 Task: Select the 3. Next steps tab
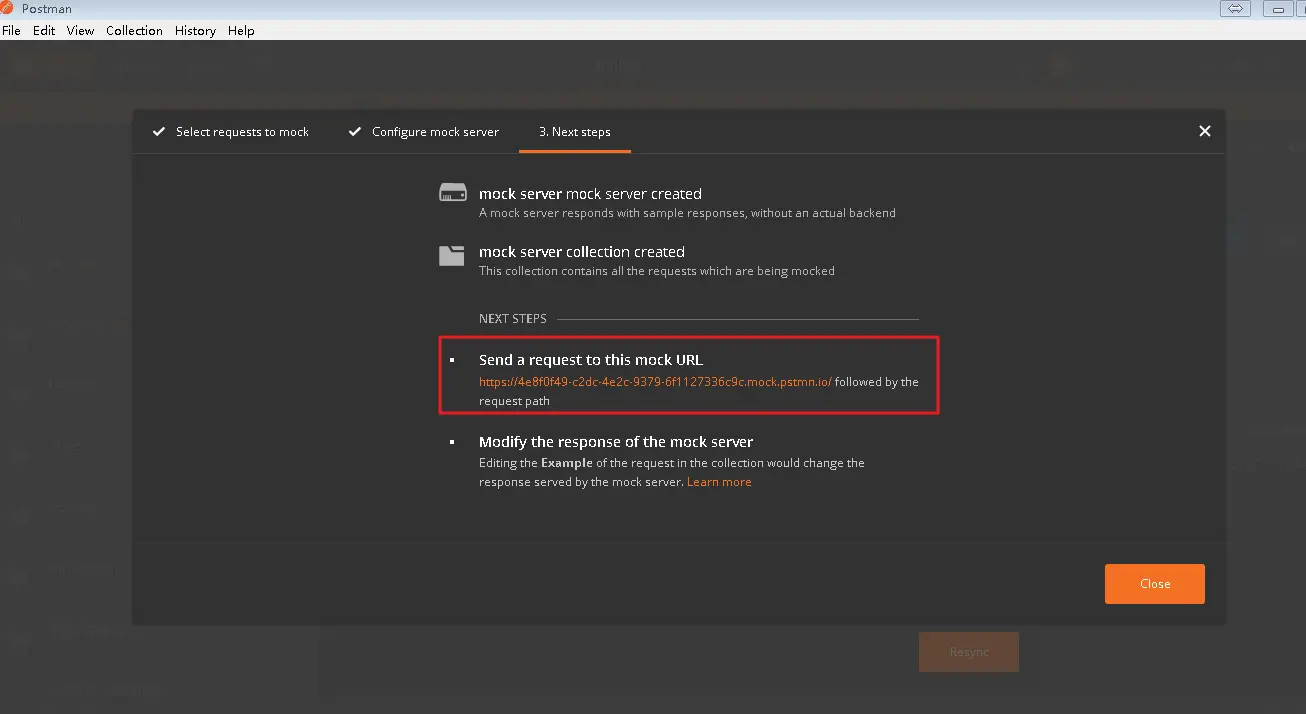click(x=575, y=132)
